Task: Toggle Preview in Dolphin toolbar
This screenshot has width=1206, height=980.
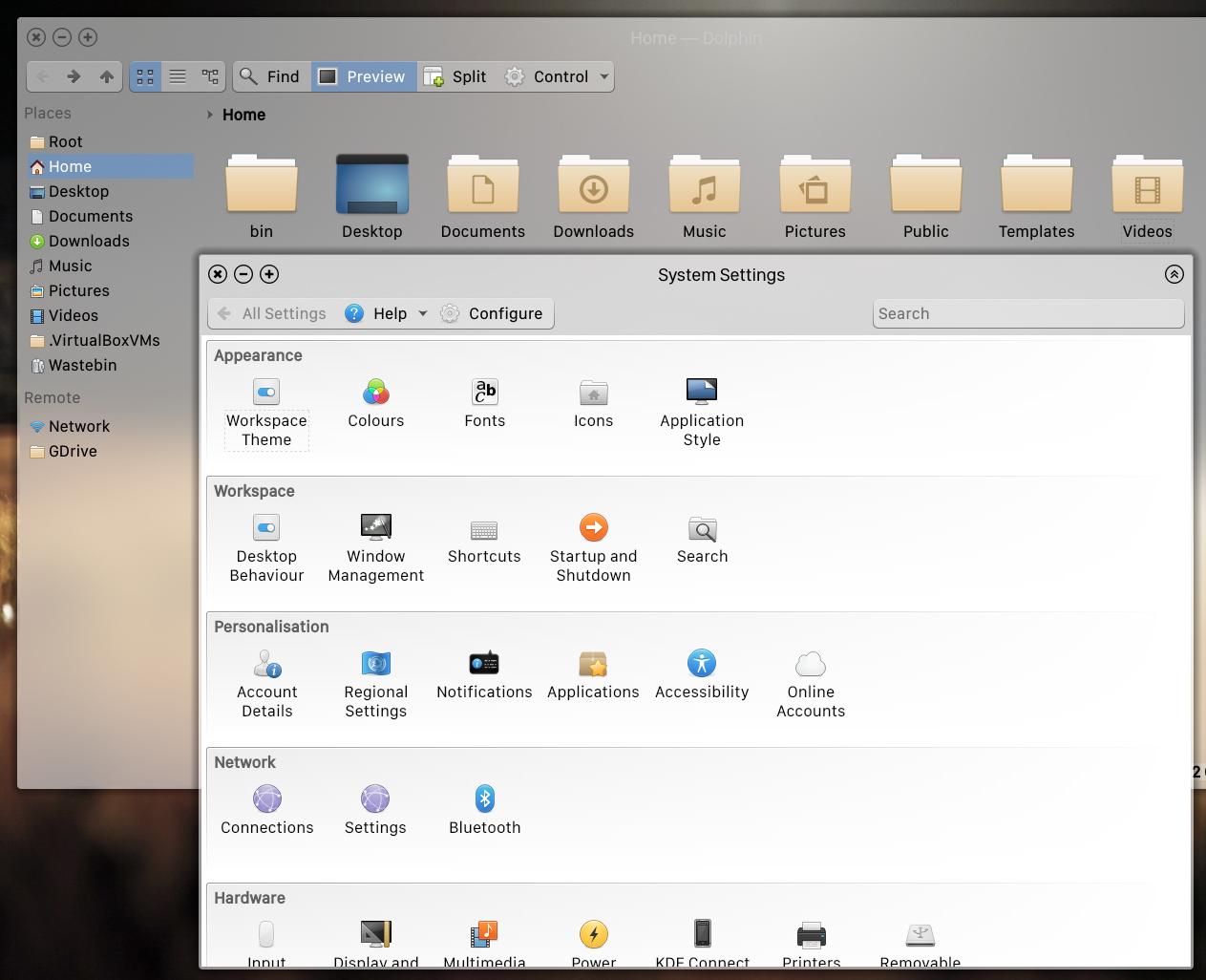Action: tap(364, 76)
